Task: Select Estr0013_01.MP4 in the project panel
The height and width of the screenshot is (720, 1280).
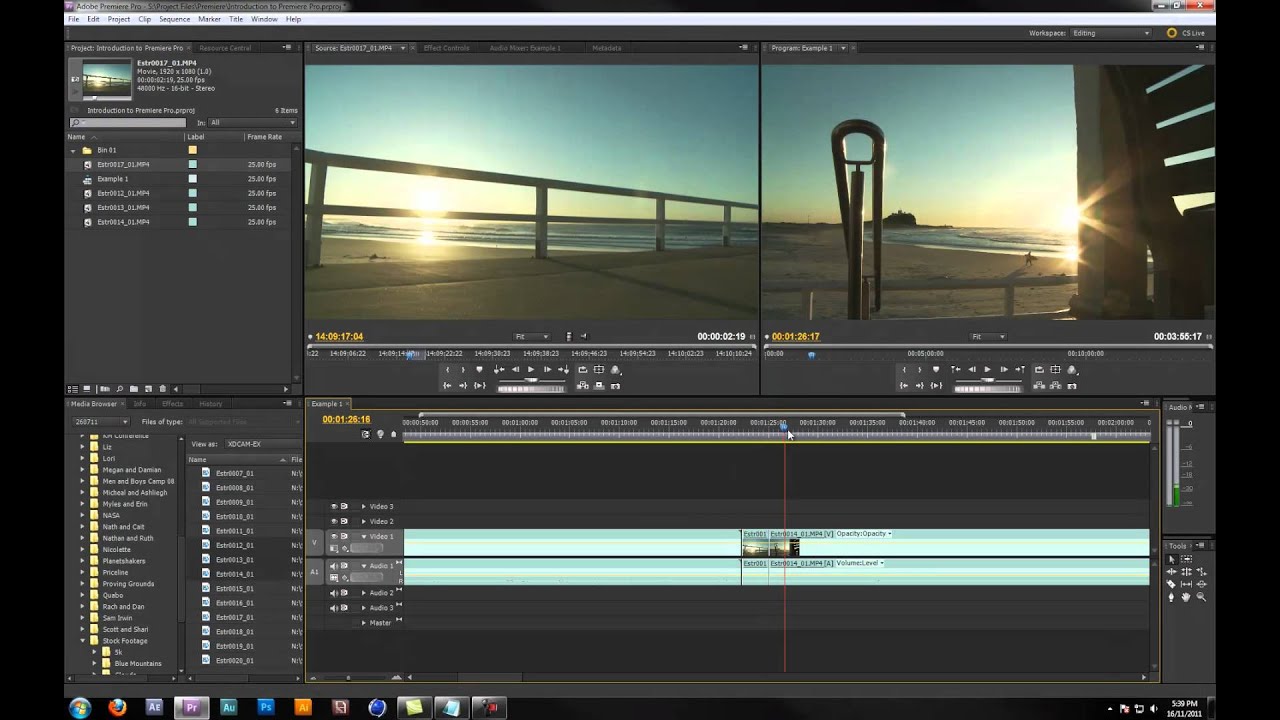Action: (123, 207)
